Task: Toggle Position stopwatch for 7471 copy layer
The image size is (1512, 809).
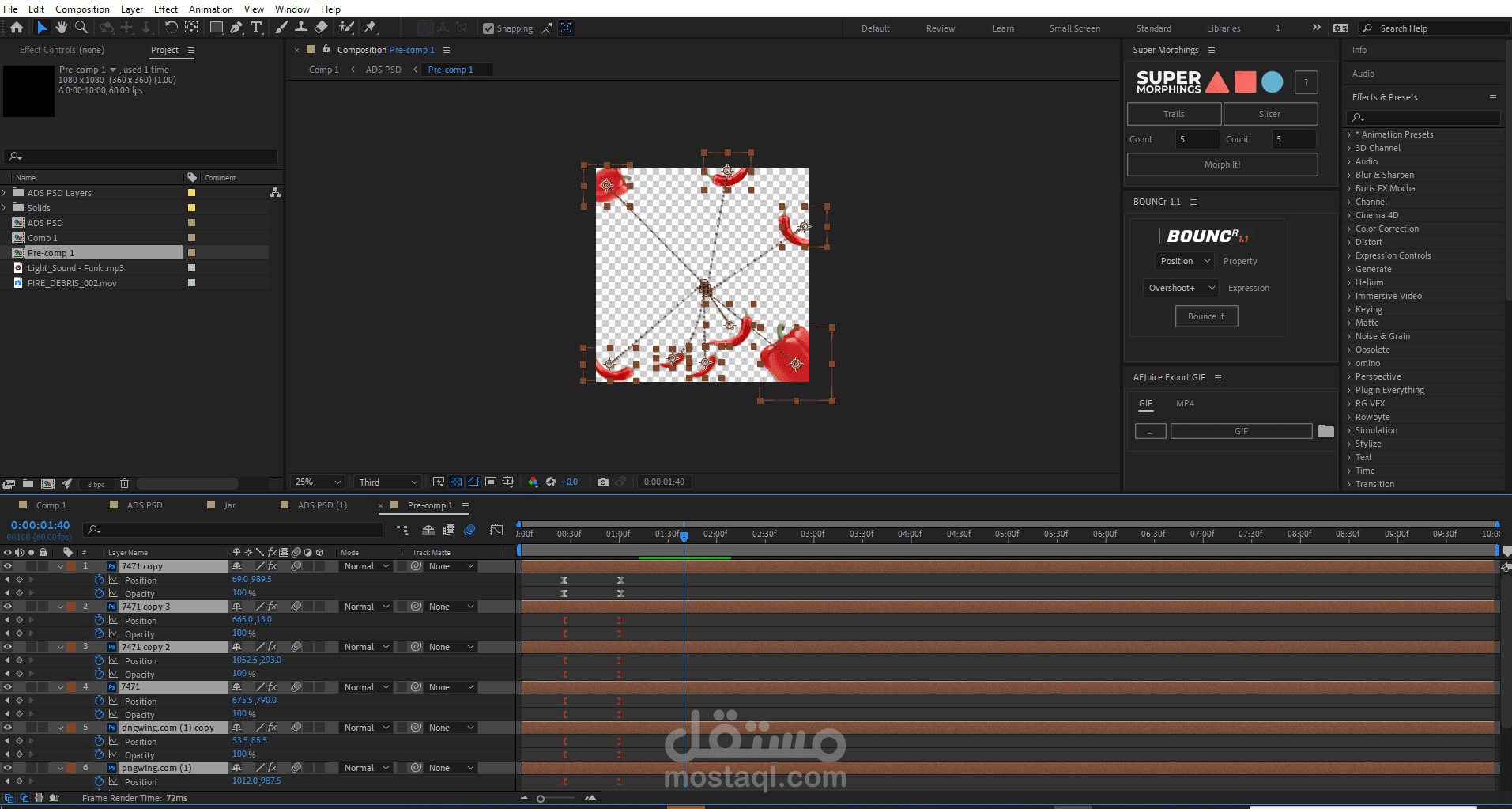Action: click(99, 580)
